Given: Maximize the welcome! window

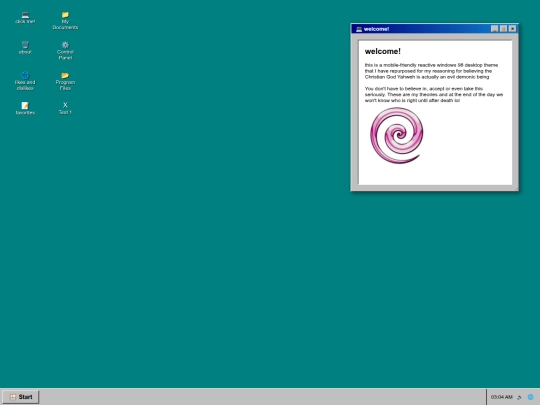Looking at the screenshot, I should point(503,29).
